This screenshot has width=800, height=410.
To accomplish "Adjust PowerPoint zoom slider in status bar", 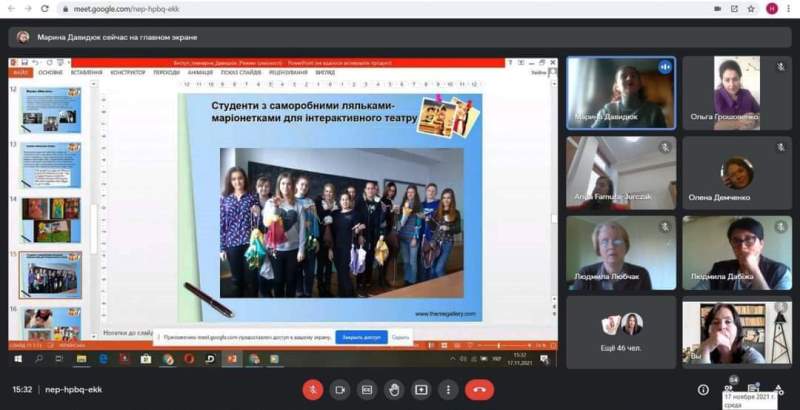I will (503, 346).
